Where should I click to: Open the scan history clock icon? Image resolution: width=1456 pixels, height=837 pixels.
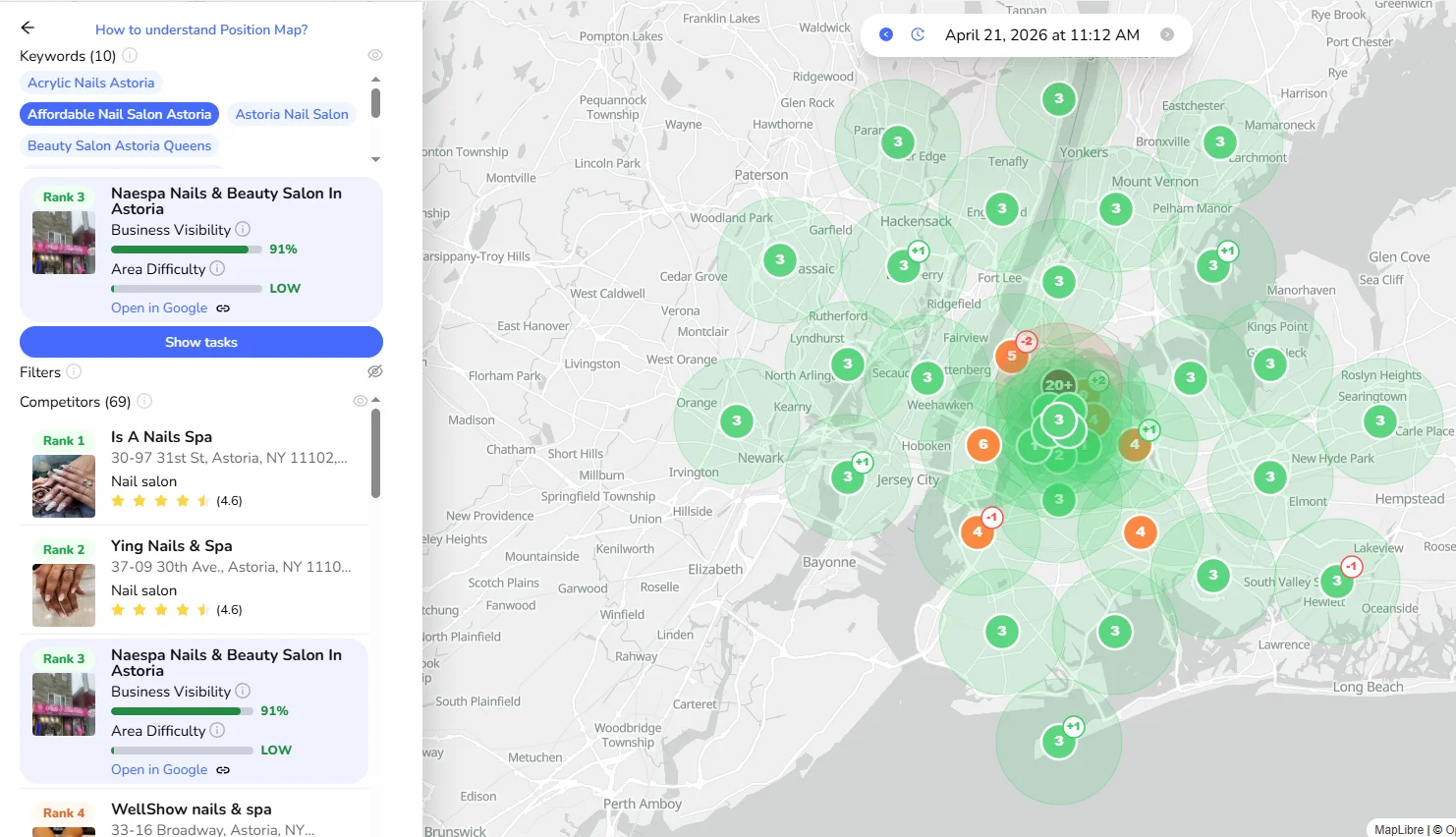coord(918,34)
